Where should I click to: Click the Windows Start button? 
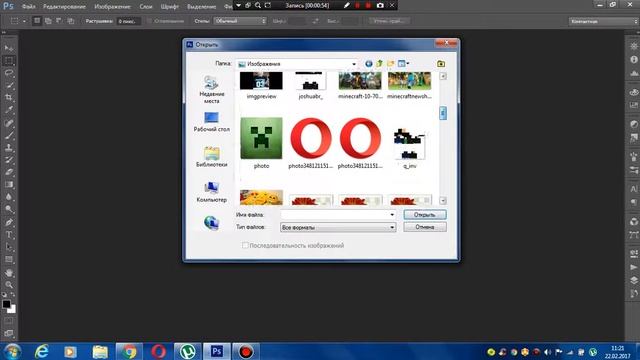[12, 351]
